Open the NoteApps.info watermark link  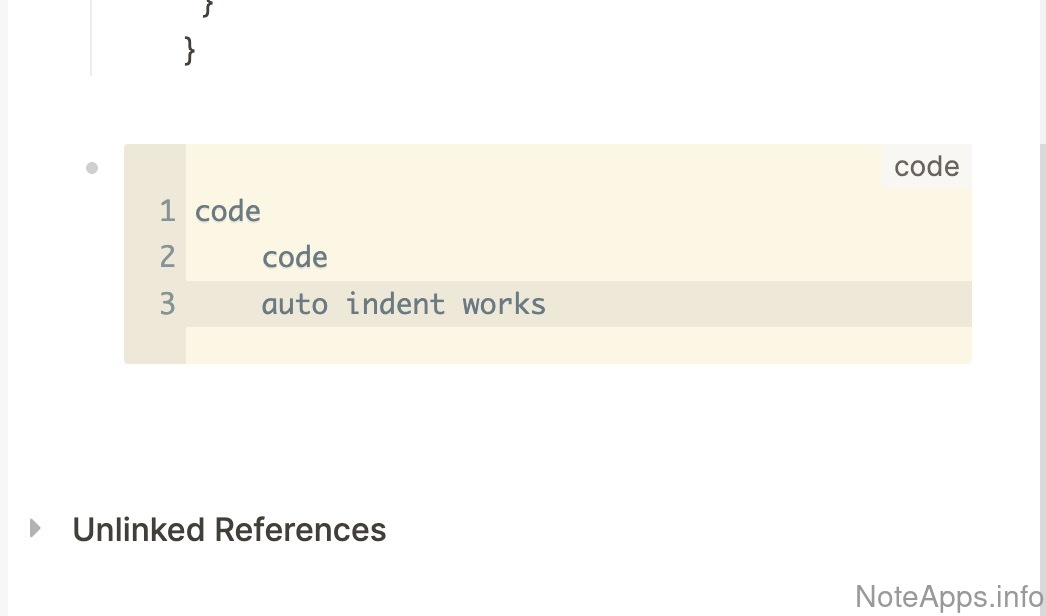pos(949,597)
